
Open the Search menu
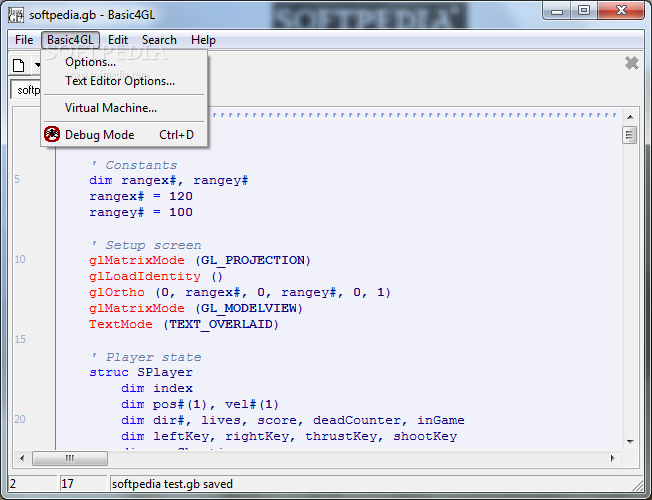tap(159, 40)
